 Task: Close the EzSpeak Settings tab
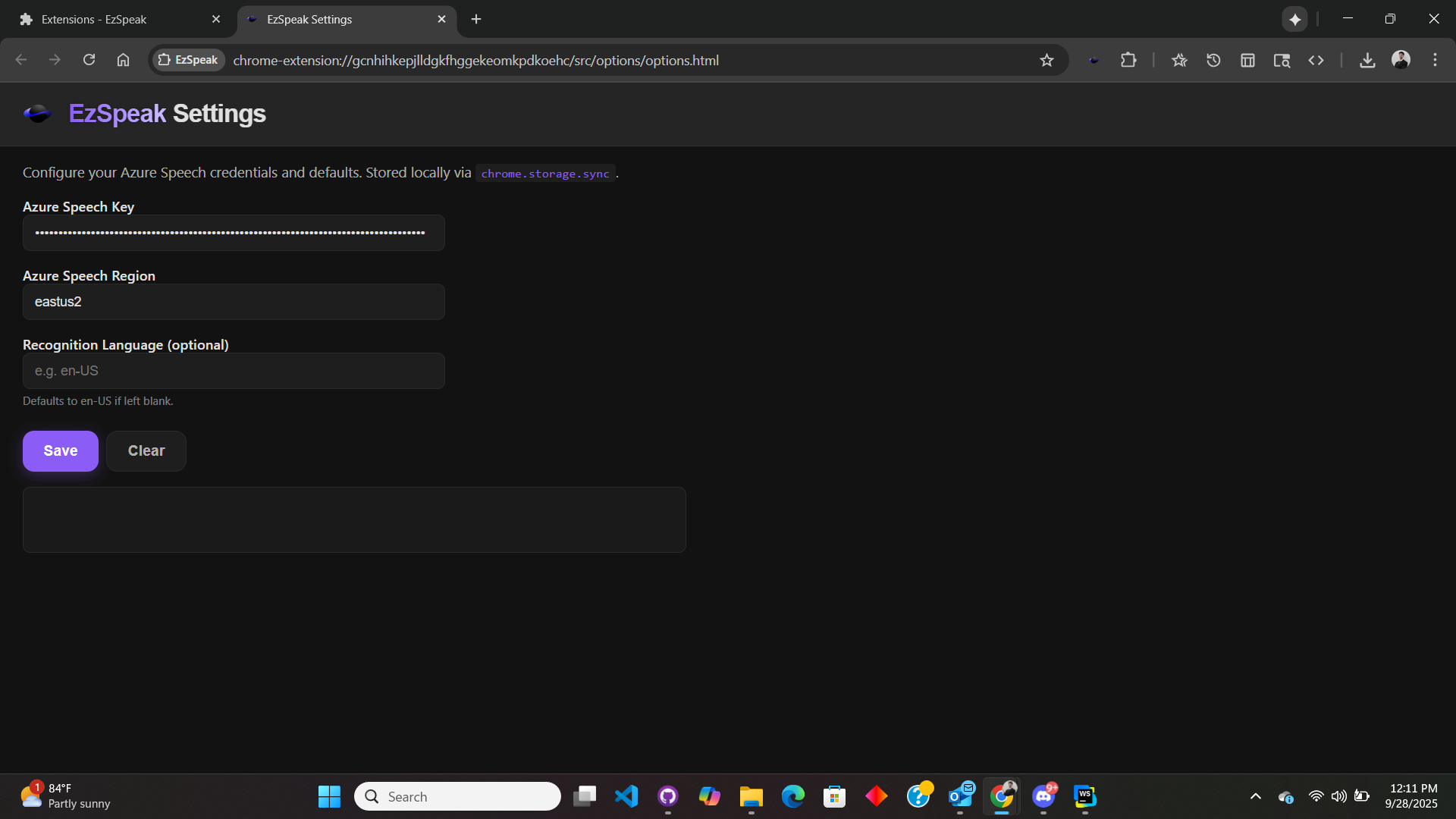coord(442,19)
